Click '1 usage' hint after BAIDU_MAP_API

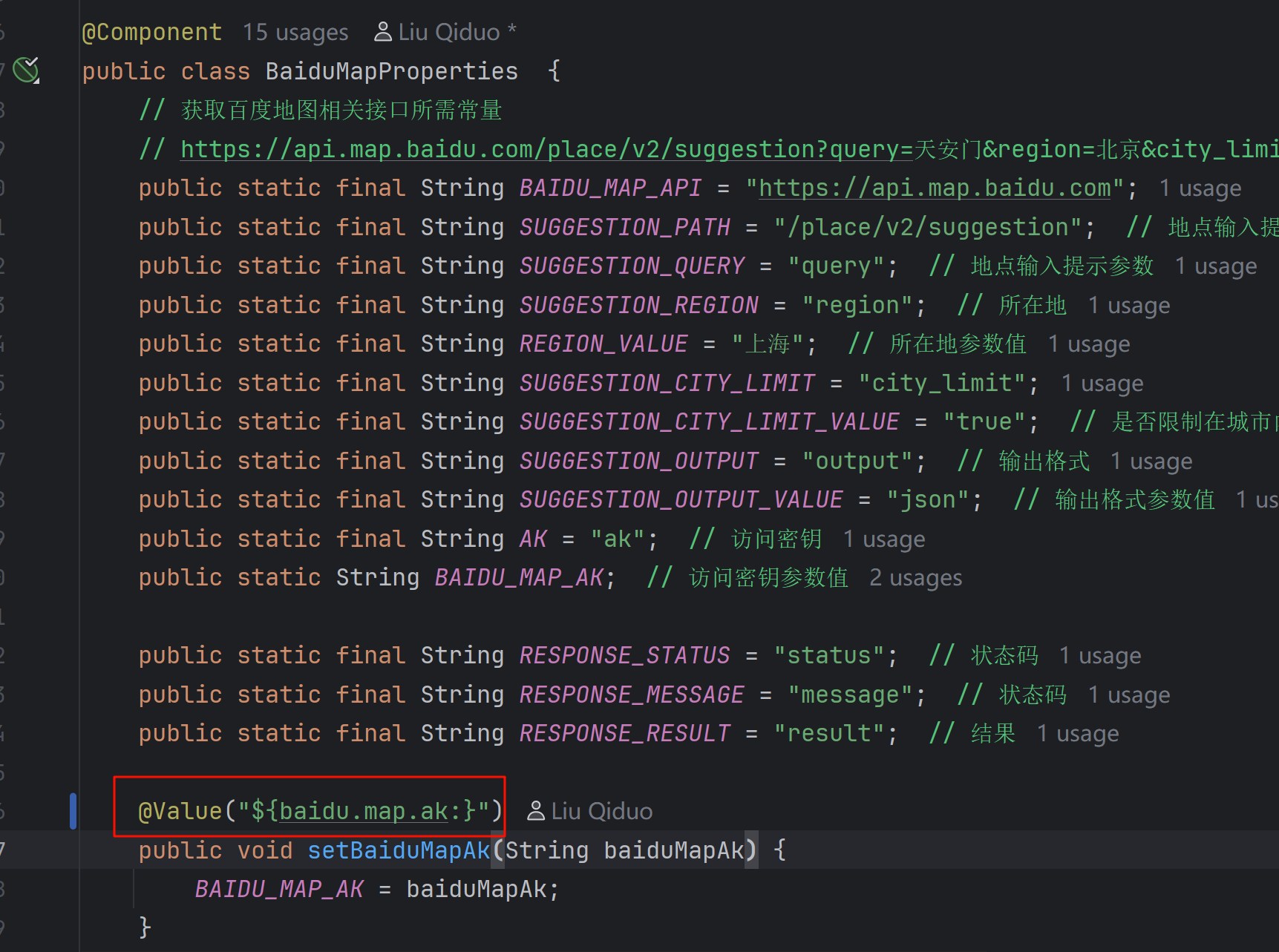pos(1200,188)
